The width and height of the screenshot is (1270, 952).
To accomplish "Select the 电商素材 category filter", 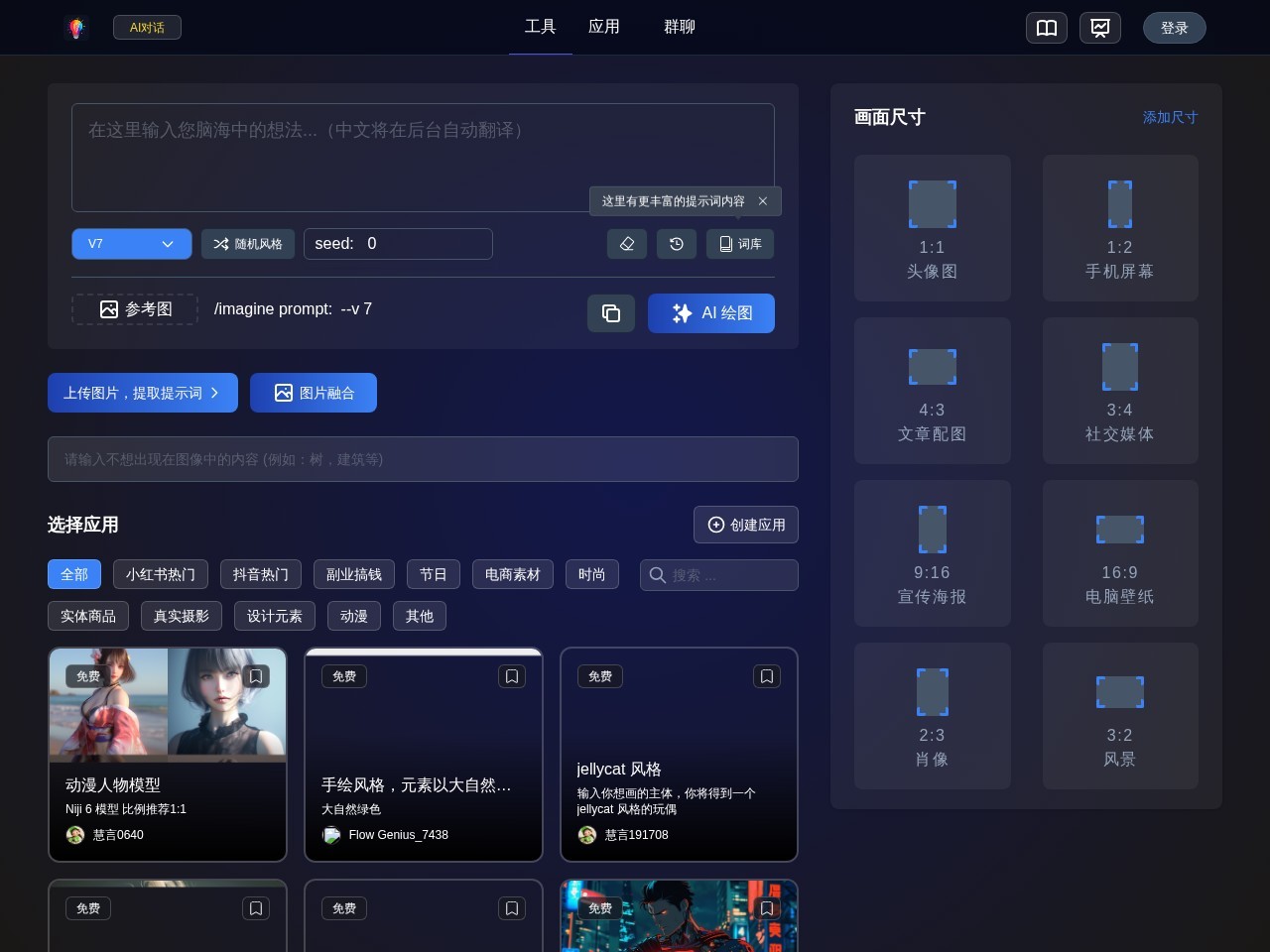I will click(513, 574).
